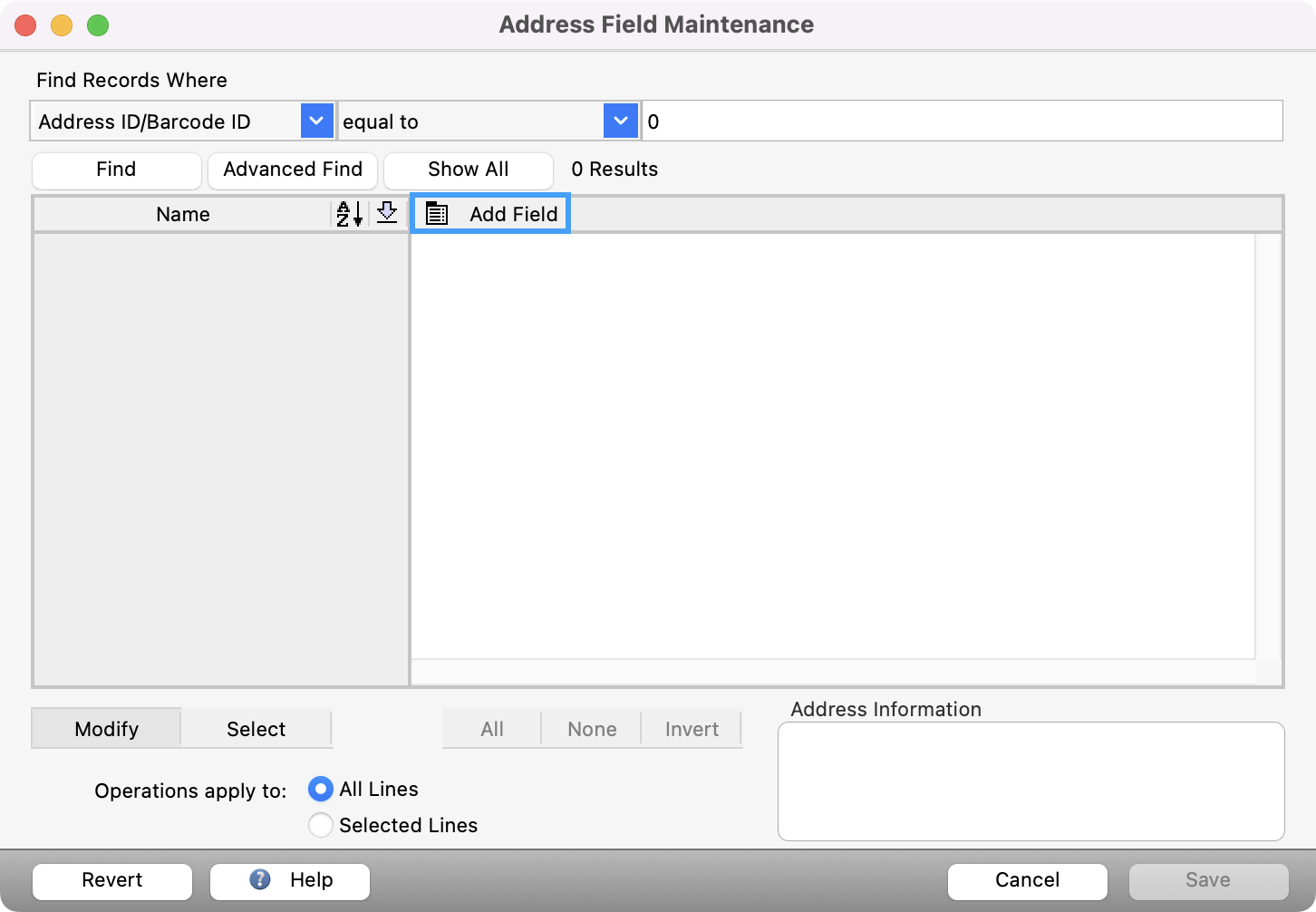Click the Find button
The image size is (1316, 912).
(x=116, y=170)
